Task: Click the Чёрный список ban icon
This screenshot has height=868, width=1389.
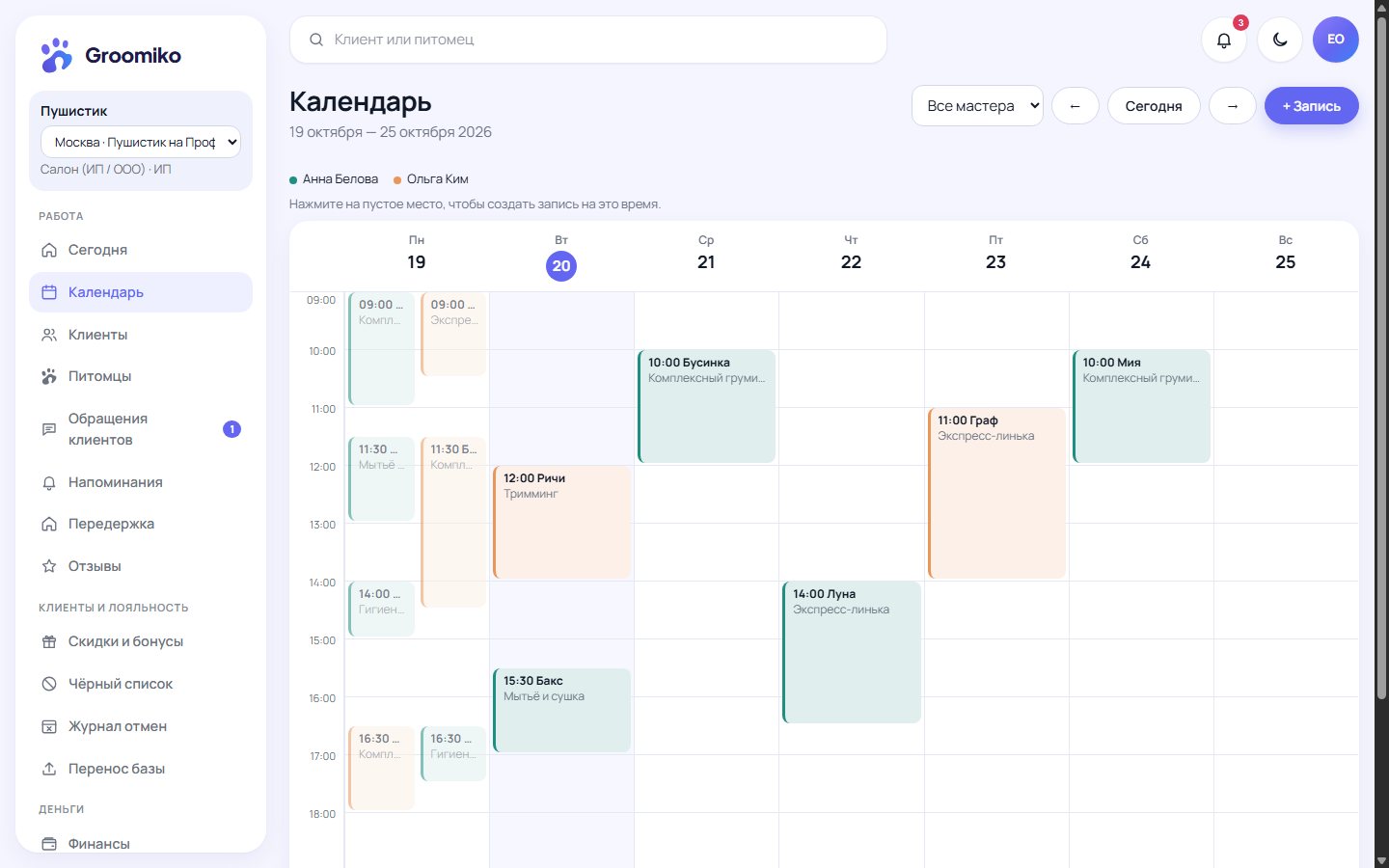Action: [49, 684]
